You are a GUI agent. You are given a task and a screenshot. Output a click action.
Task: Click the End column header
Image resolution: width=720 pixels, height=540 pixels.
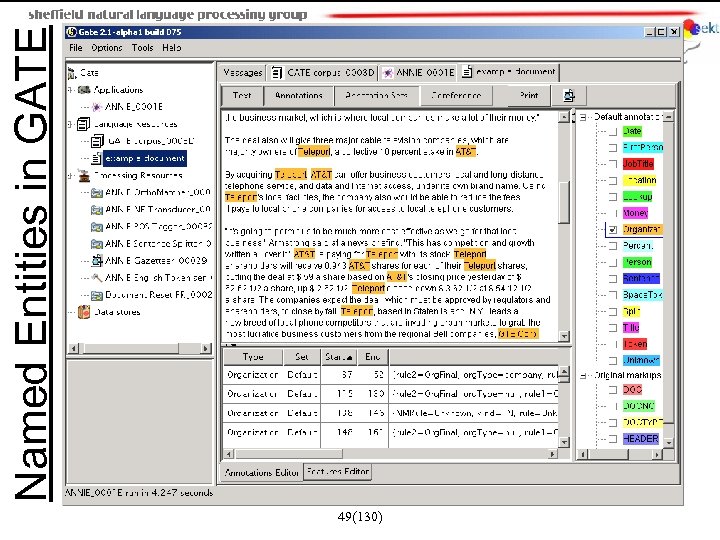click(372, 357)
